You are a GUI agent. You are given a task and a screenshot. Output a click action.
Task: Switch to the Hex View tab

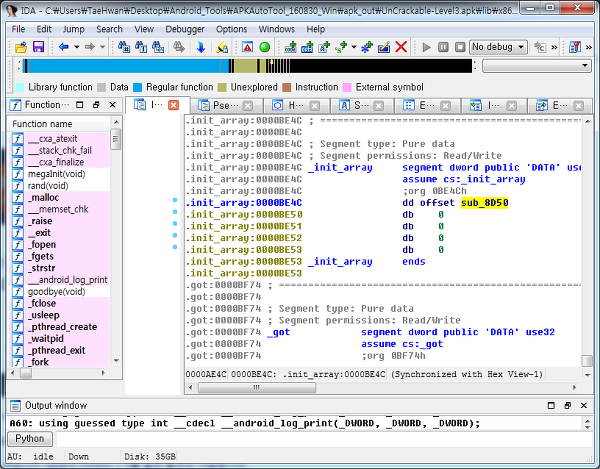(x=296, y=106)
